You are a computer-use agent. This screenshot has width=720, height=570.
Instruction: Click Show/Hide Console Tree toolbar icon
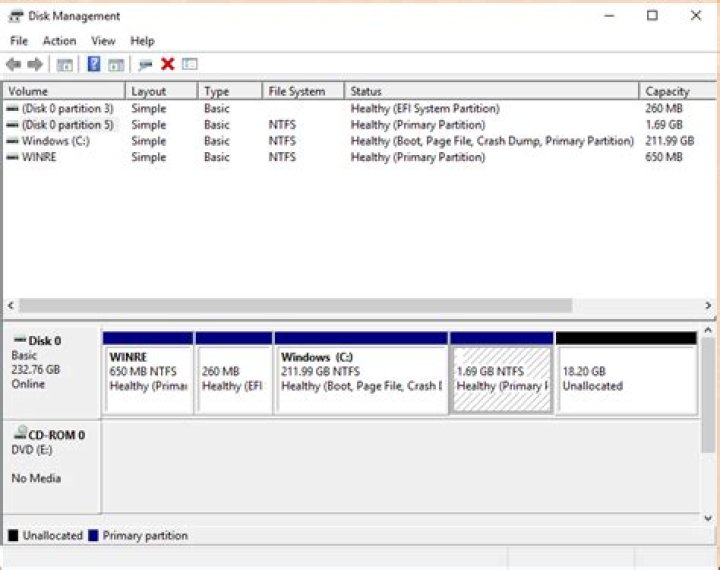pyautogui.click(x=64, y=65)
